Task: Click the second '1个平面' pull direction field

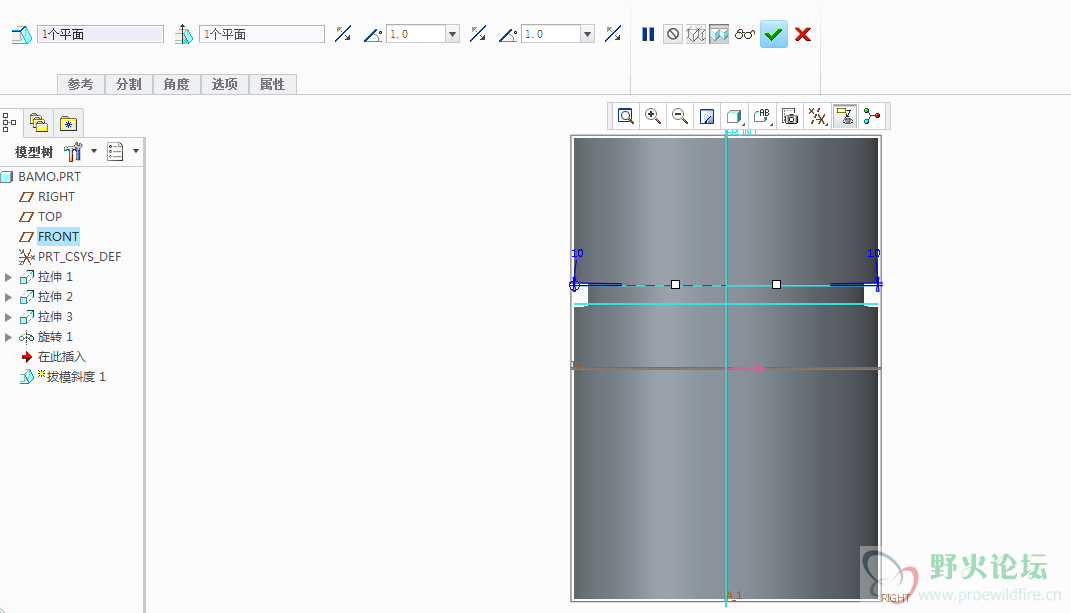Action: coord(262,34)
